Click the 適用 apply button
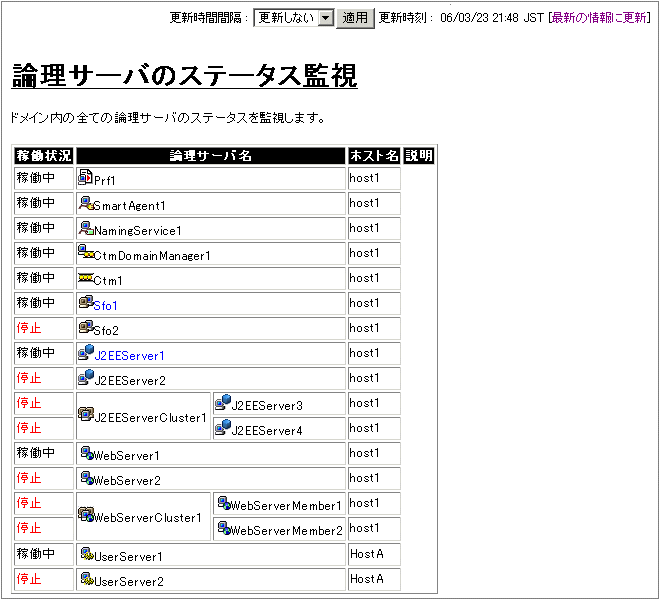Image resolution: width=660 pixels, height=600 pixels. 355,18
